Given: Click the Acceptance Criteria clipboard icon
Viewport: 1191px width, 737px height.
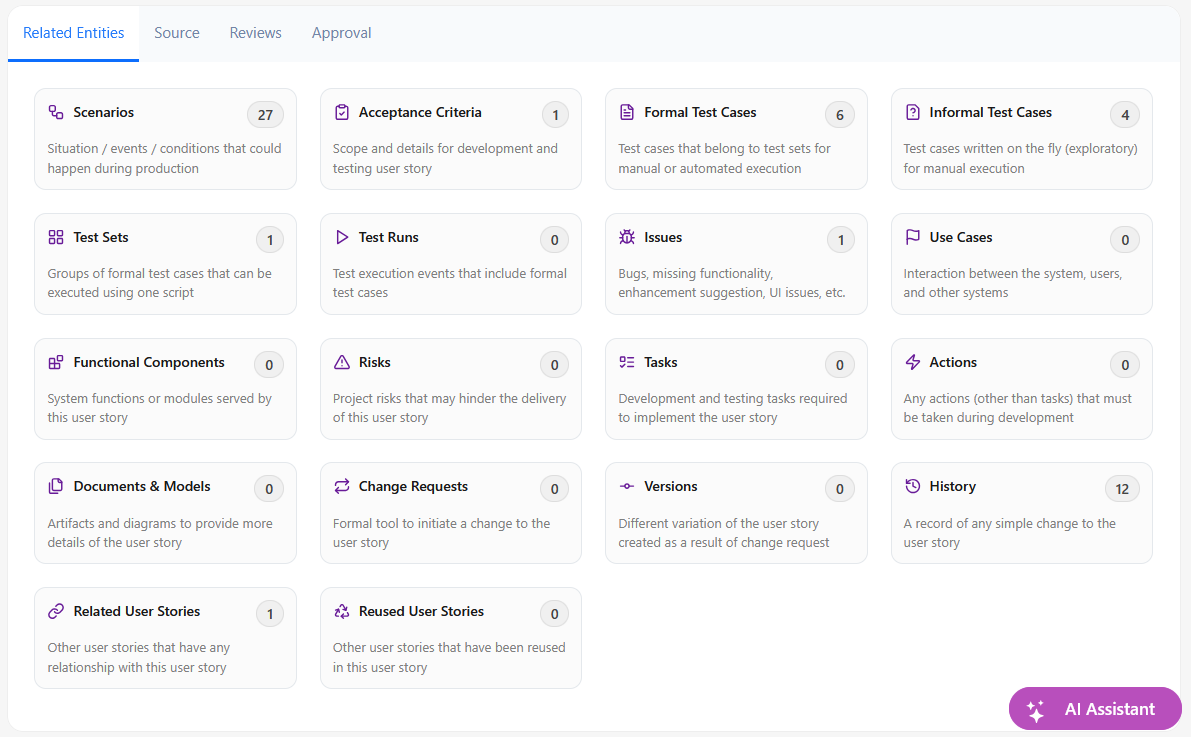Looking at the screenshot, I should click(x=342, y=113).
